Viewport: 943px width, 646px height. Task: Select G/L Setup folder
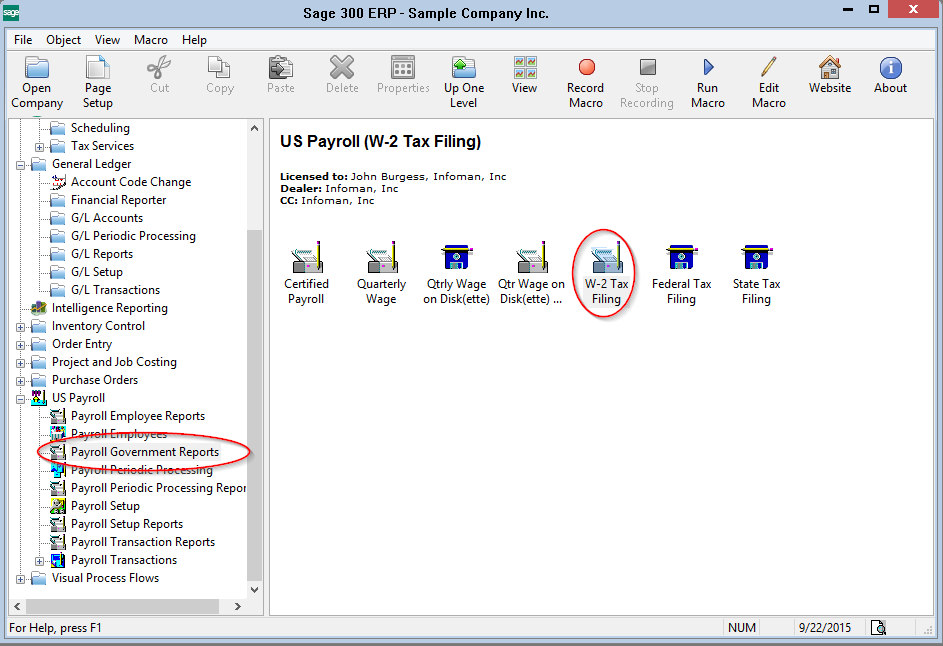(x=96, y=272)
